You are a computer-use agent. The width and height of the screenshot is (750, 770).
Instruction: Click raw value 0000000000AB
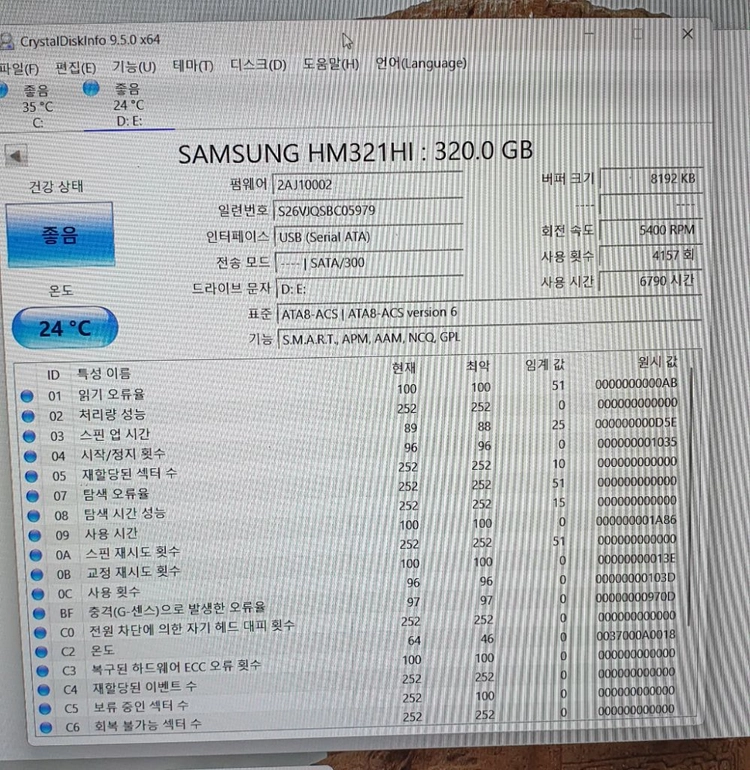[636, 384]
